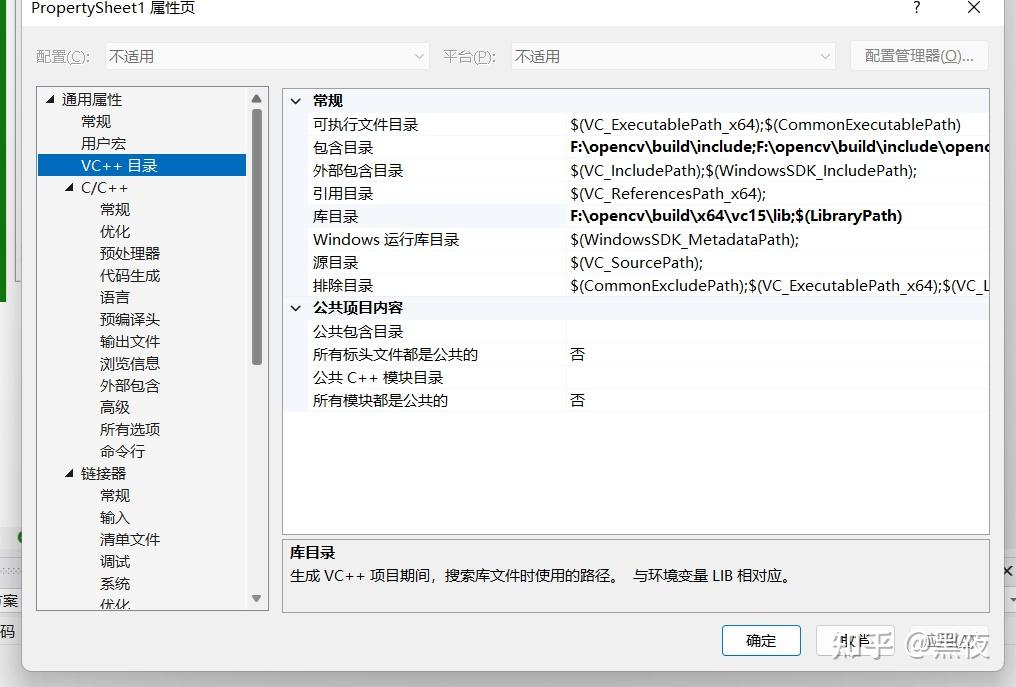Collapse the C/C++ tree node
Viewport: 1016px width, 687px height.
(x=68, y=187)
